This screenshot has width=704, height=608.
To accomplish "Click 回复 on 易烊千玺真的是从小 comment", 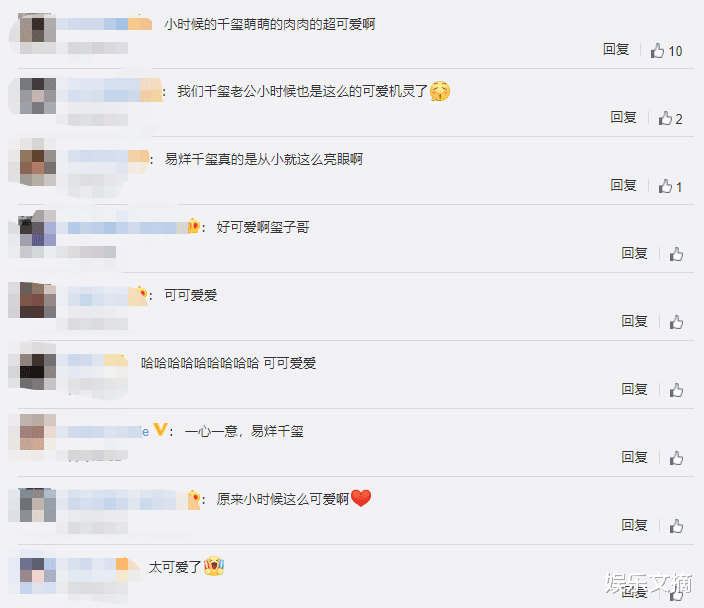I will pyautogui.click(x=623, y=185).
